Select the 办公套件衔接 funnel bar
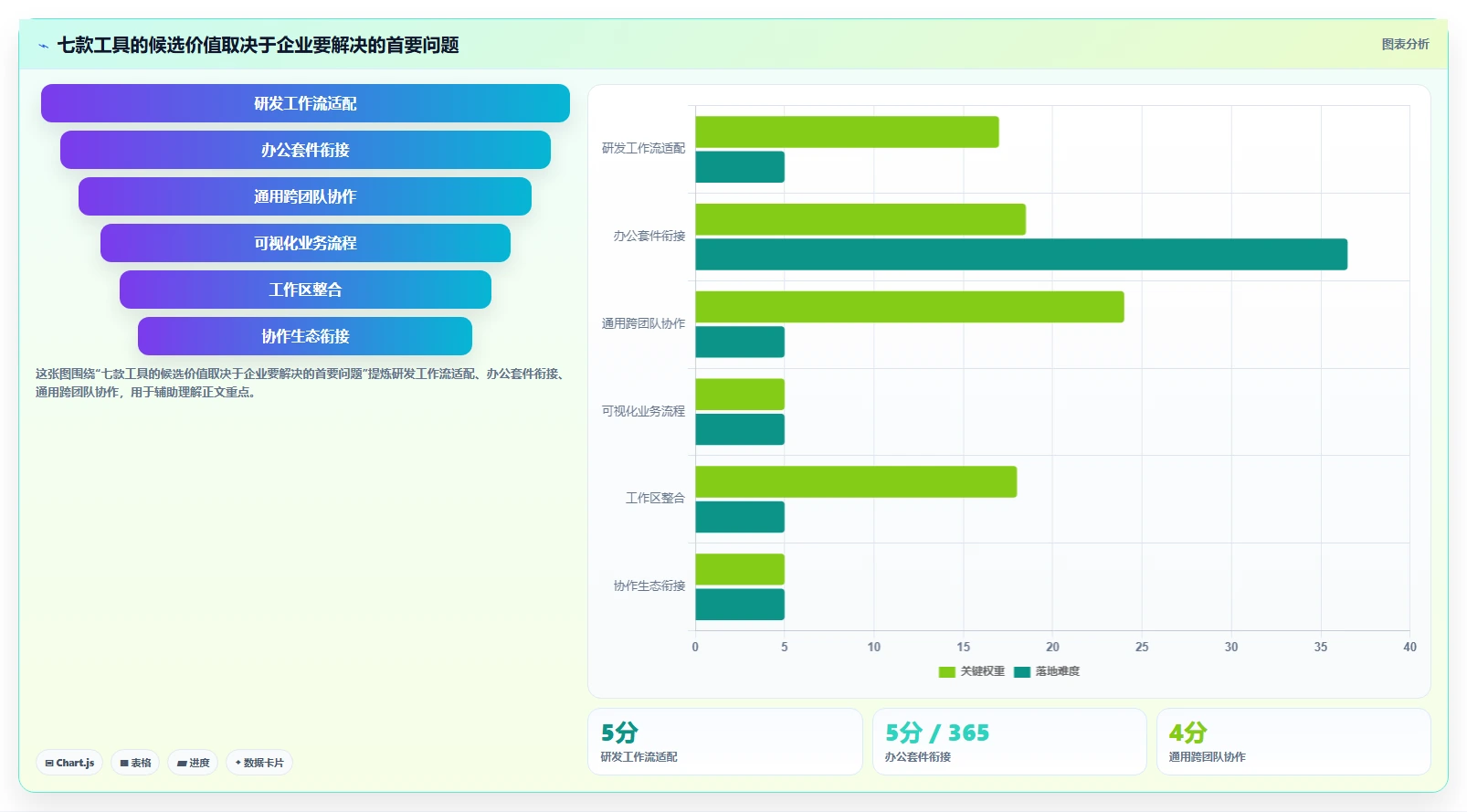The image size is (1467, 812). (305, 150)
